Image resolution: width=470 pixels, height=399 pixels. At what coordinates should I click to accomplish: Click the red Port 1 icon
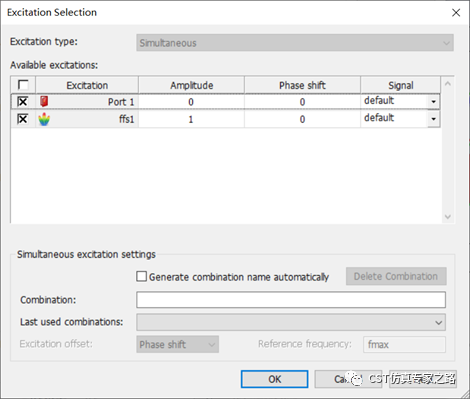coord(44,101)
